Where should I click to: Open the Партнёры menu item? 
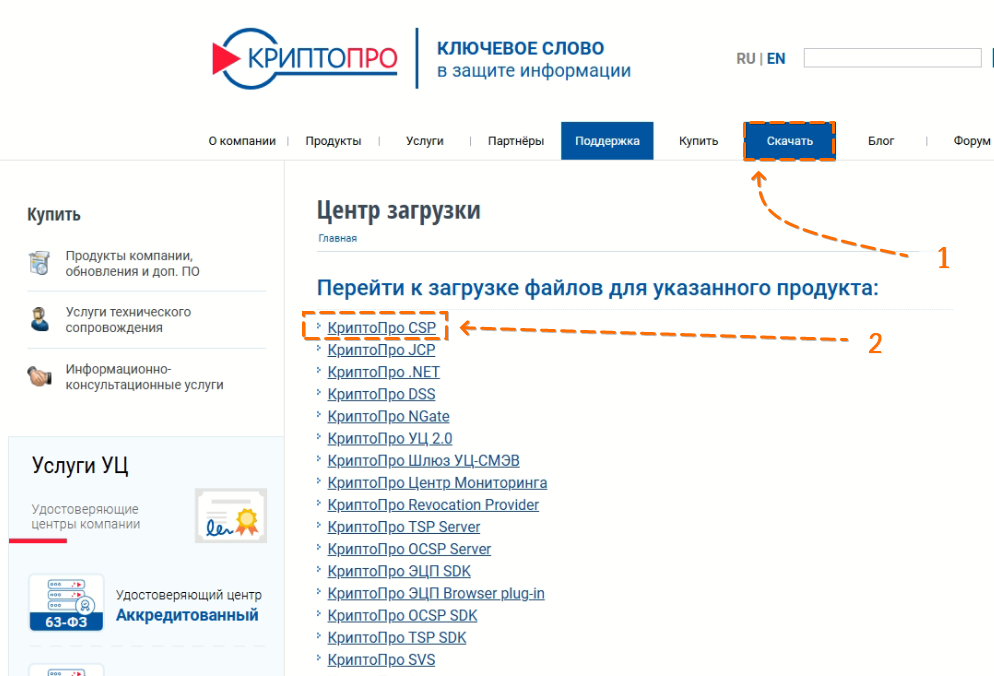click(x=516, y=141)
